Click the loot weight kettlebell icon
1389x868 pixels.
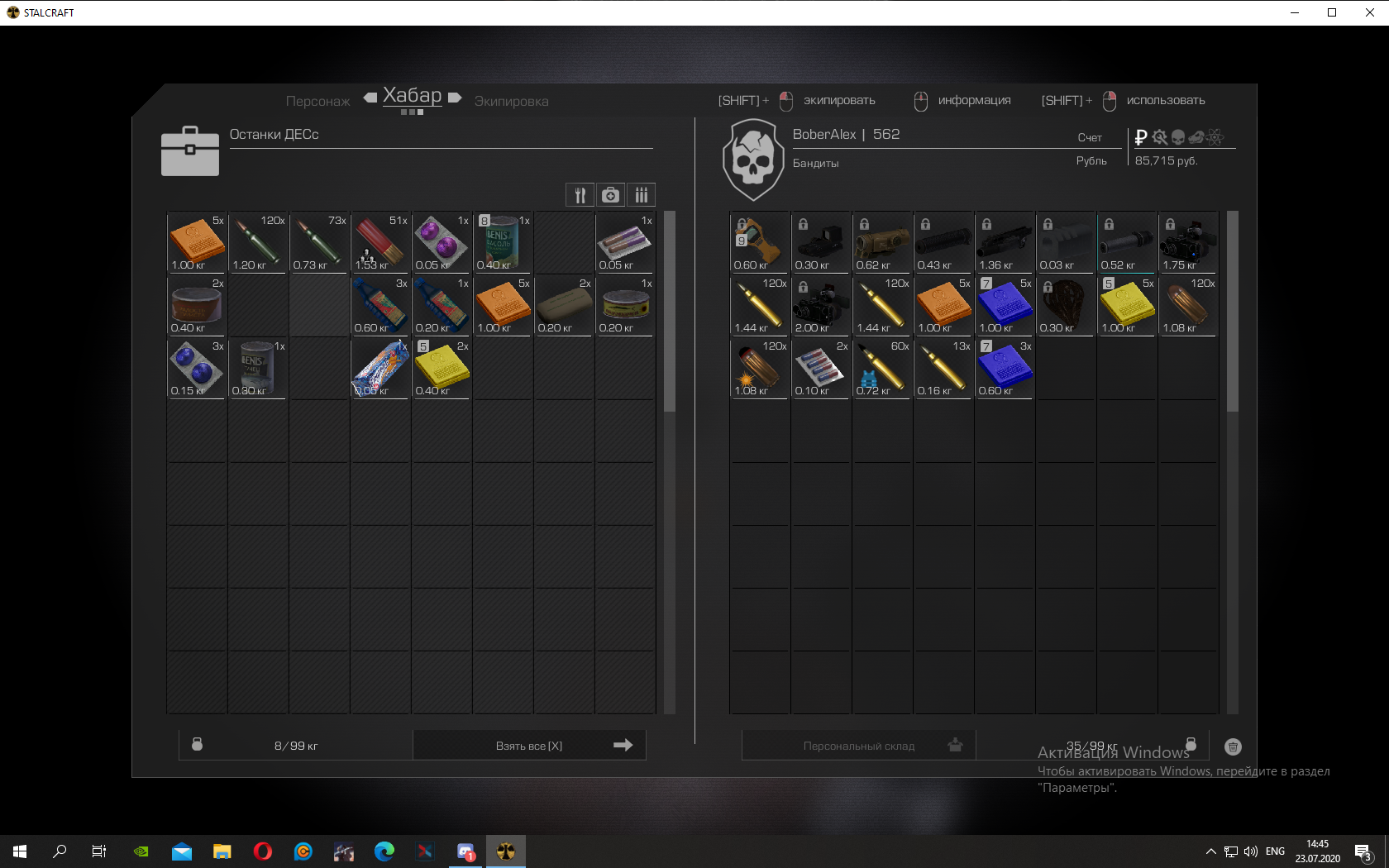click(197, 744)
